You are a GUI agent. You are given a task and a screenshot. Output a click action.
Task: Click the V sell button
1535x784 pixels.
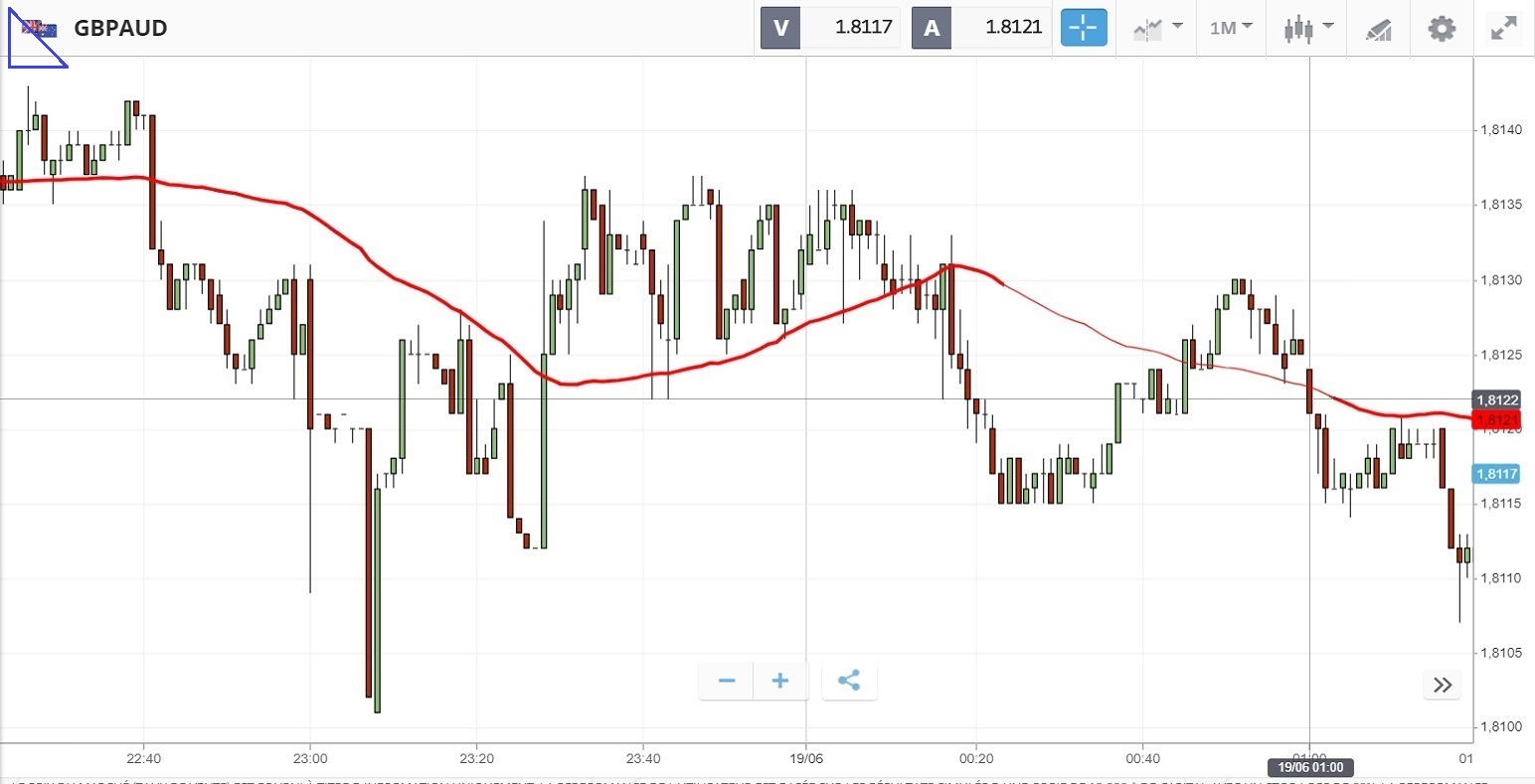tap(780, 28)
